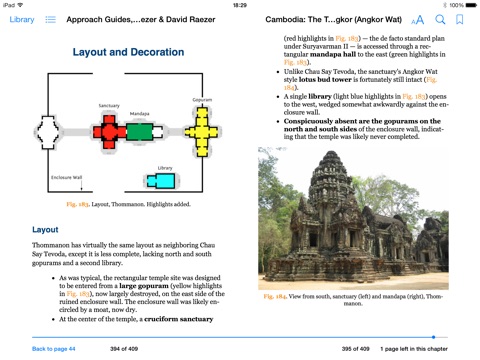Image resolution: width=480 pixels, height=360 pixels.
Task: Return to the Library
Action: point(22,20)
